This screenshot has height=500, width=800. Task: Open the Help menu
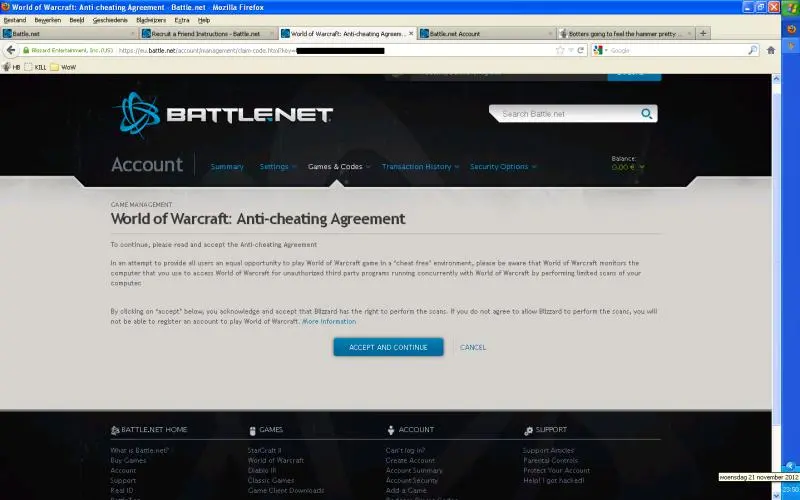(x=204, y=20)
